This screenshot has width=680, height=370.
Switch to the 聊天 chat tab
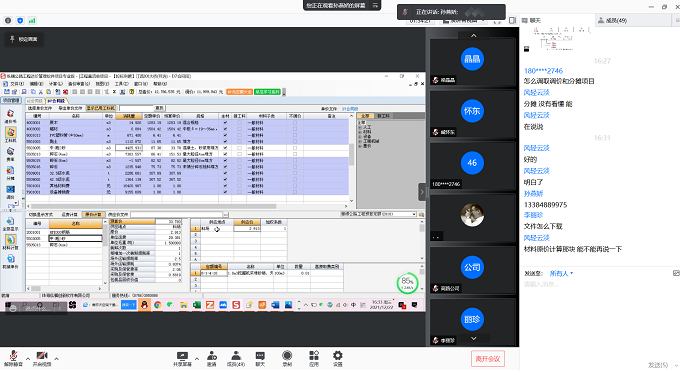pyautogui.click(x=532, y=20)
